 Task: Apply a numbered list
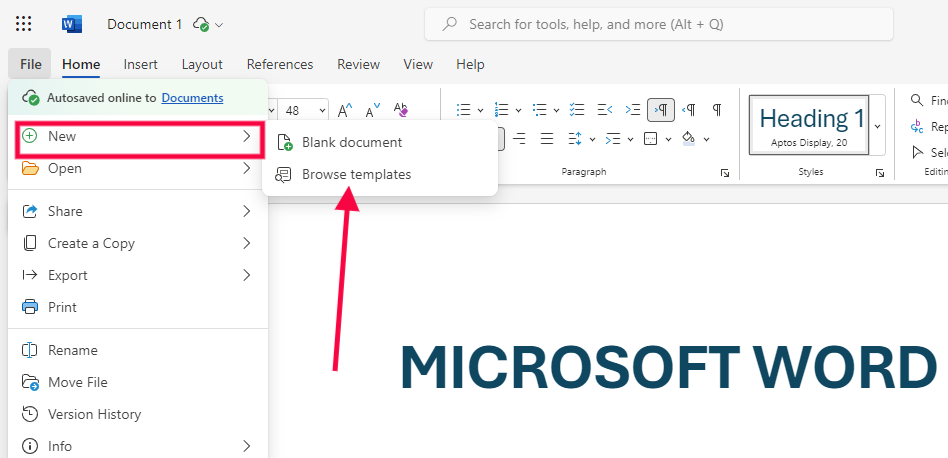click(x=501, y=110)
